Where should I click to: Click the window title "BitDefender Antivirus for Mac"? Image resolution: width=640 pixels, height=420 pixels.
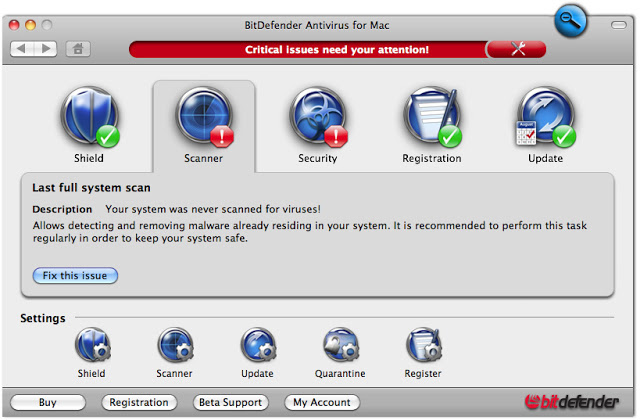coord(317,25)
